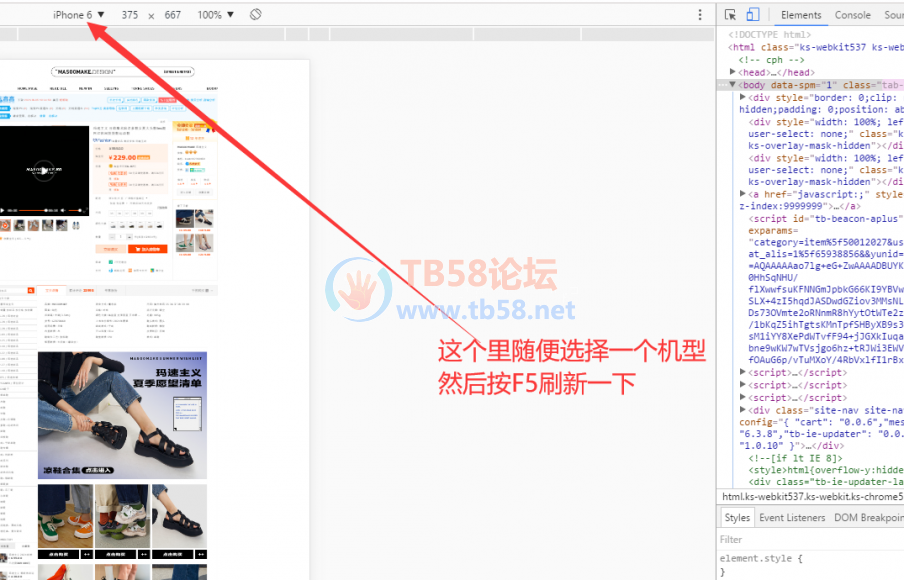The height and width of the screenshot is (580, 904).
Task: Open the orange and green sneakers product photo
Action: [65, 517]
